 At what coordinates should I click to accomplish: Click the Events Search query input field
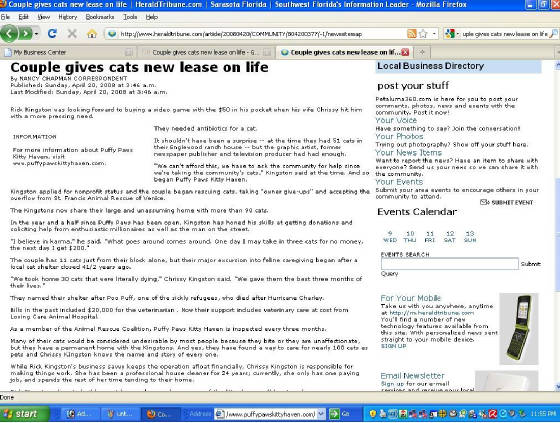[450, 264]
